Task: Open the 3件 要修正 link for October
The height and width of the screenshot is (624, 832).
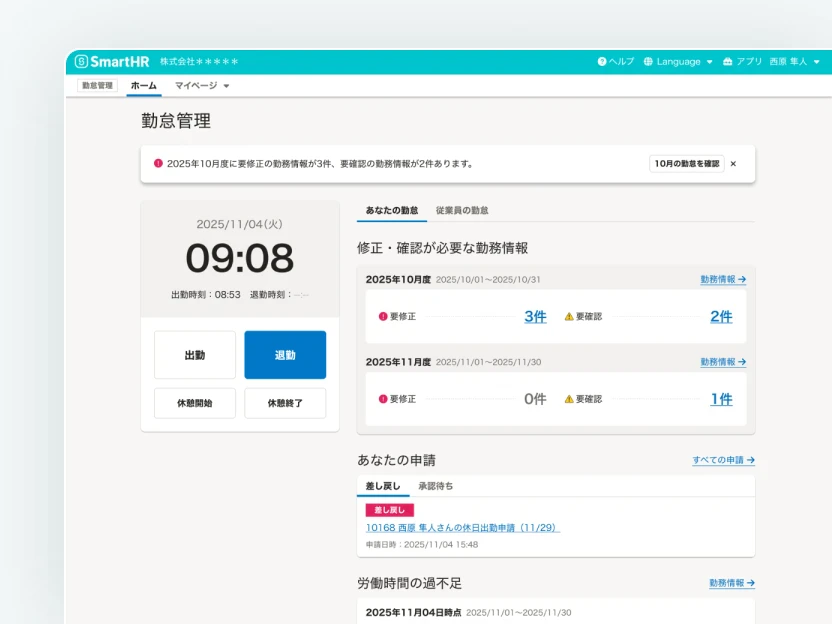Action: point(535,317)
